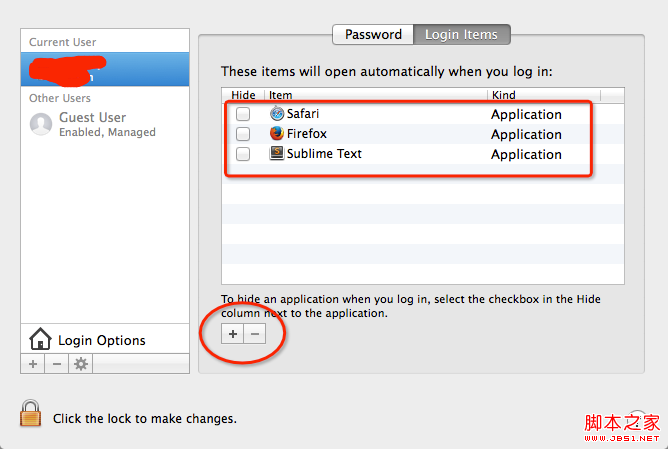Viewport: 668px width, 449px height.
Task: Click the Safari app icon in list
Action: (277, 114)
